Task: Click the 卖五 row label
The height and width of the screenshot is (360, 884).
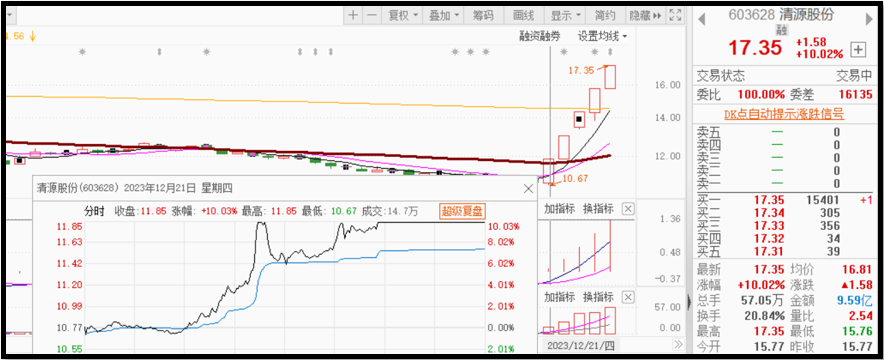Action: point(709,132)
